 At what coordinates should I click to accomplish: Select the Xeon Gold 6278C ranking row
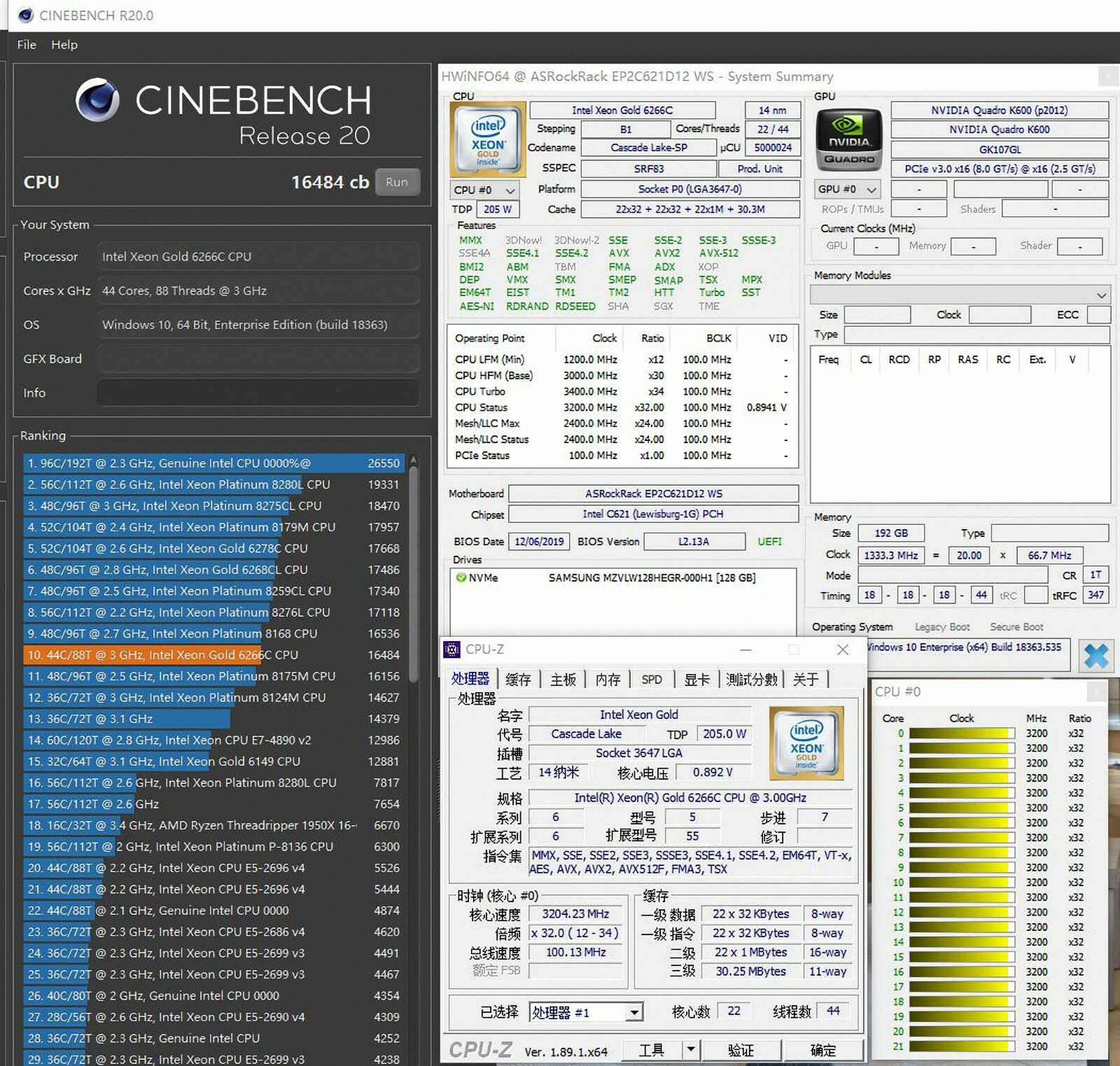(x=214, y=549)
